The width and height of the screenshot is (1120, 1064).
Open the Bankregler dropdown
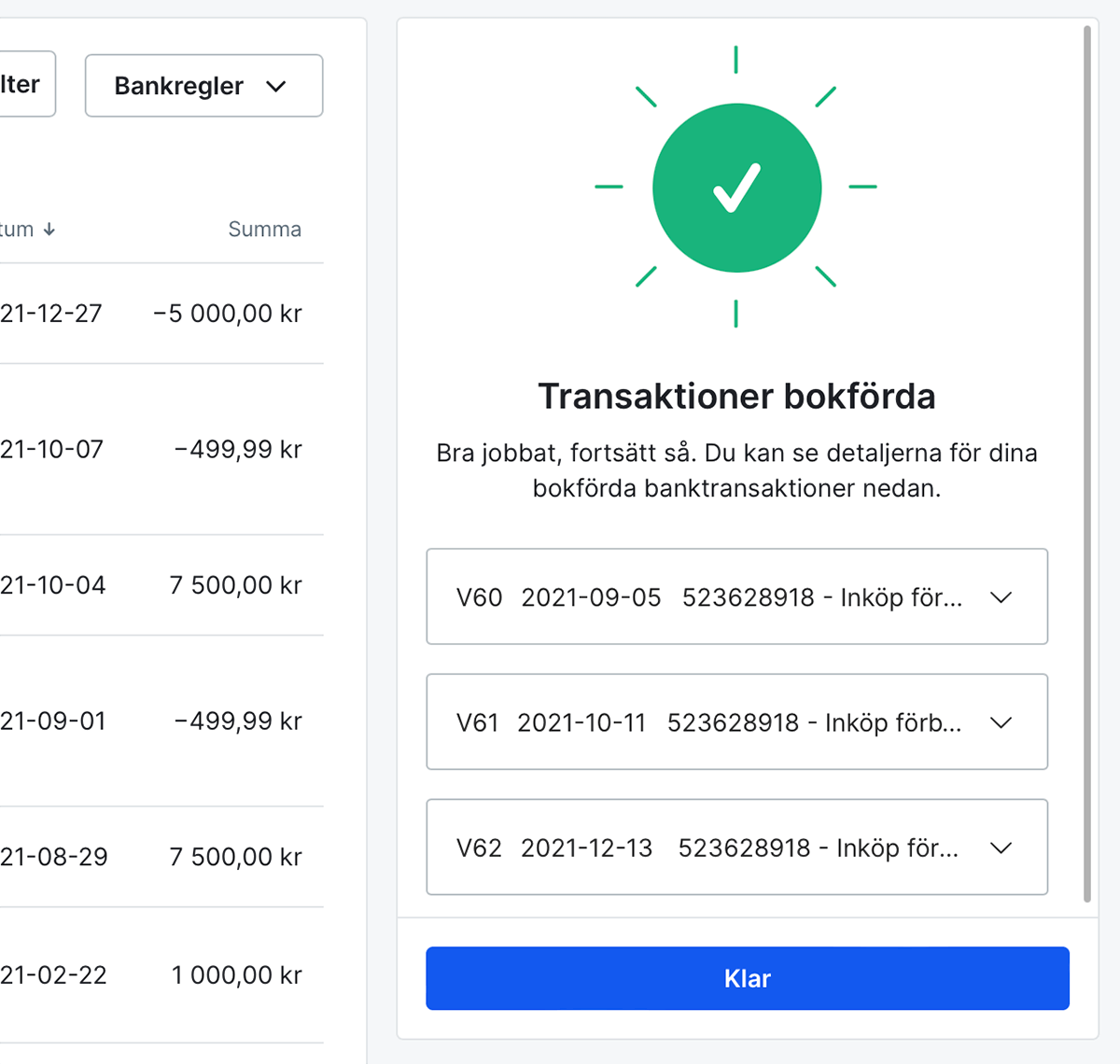point(203,86)
